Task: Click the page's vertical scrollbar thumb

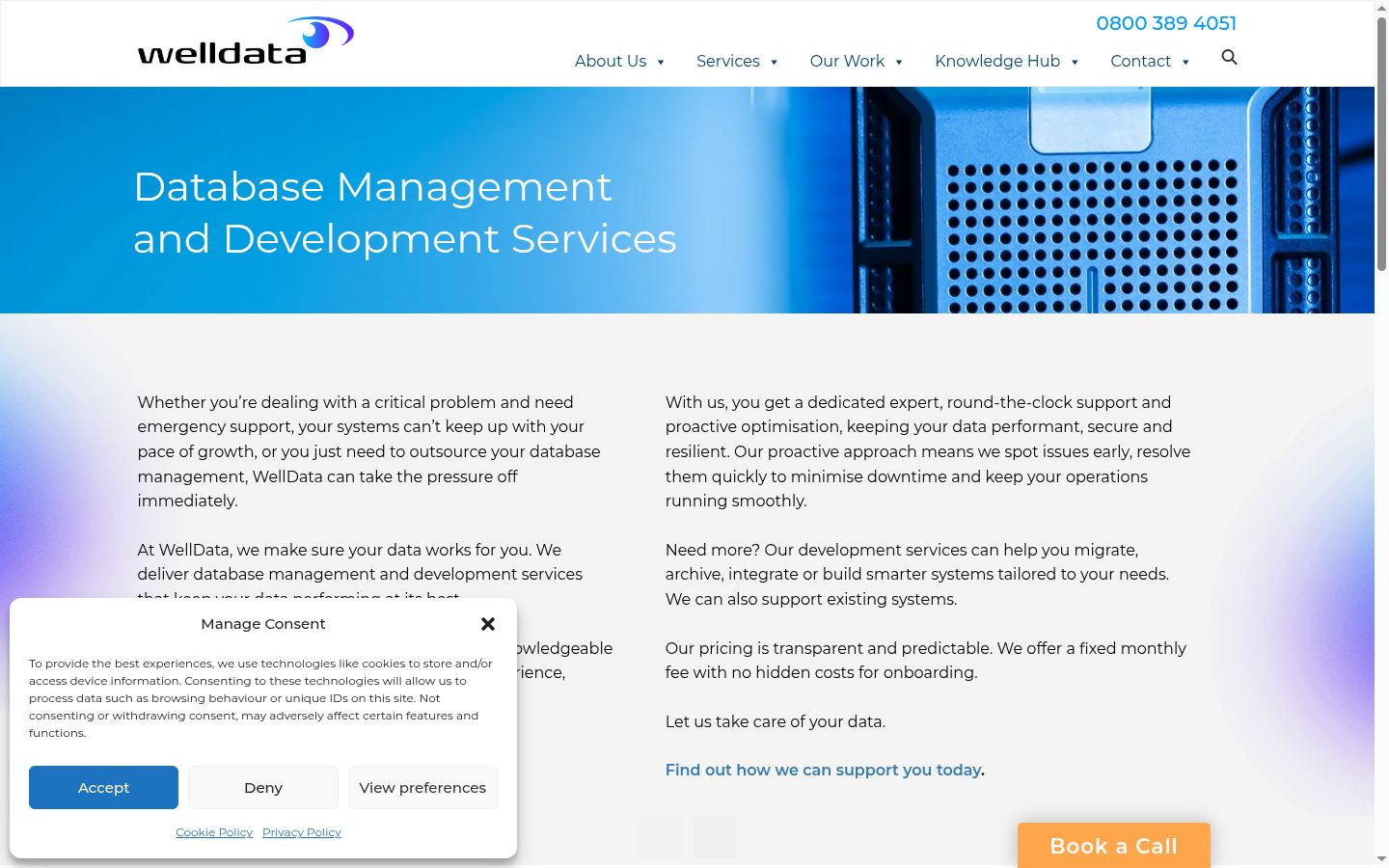Action: (x=1381, y=145)
